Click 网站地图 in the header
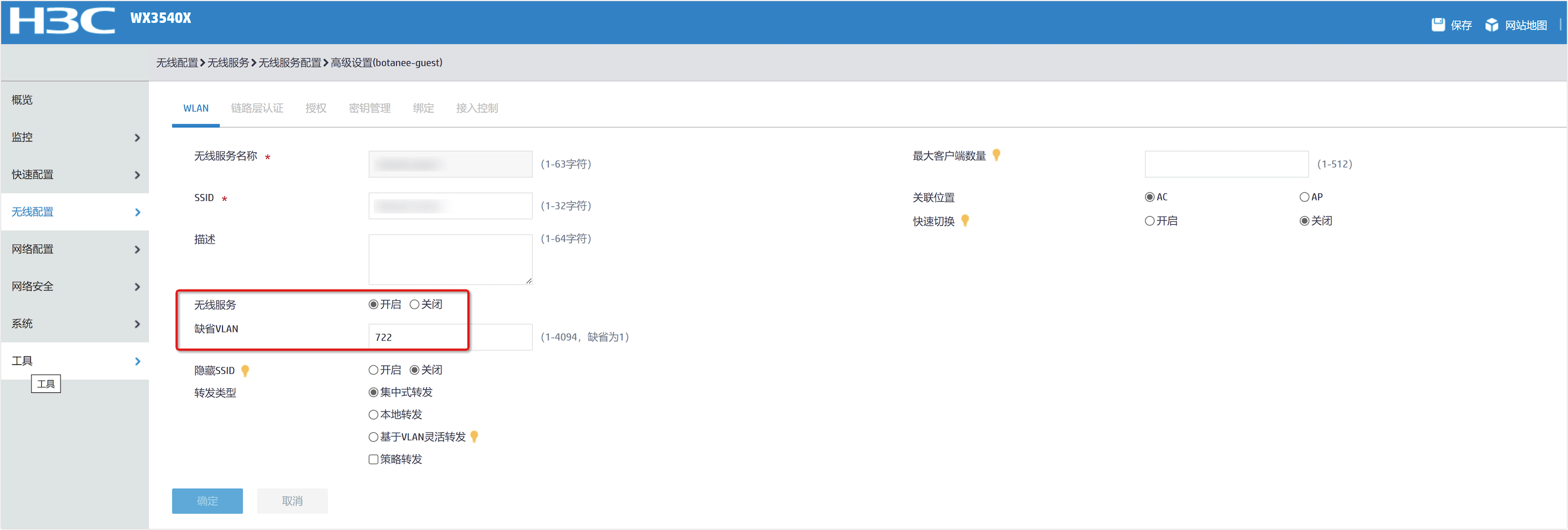 pyautogui.click(x=1526, y=25)
